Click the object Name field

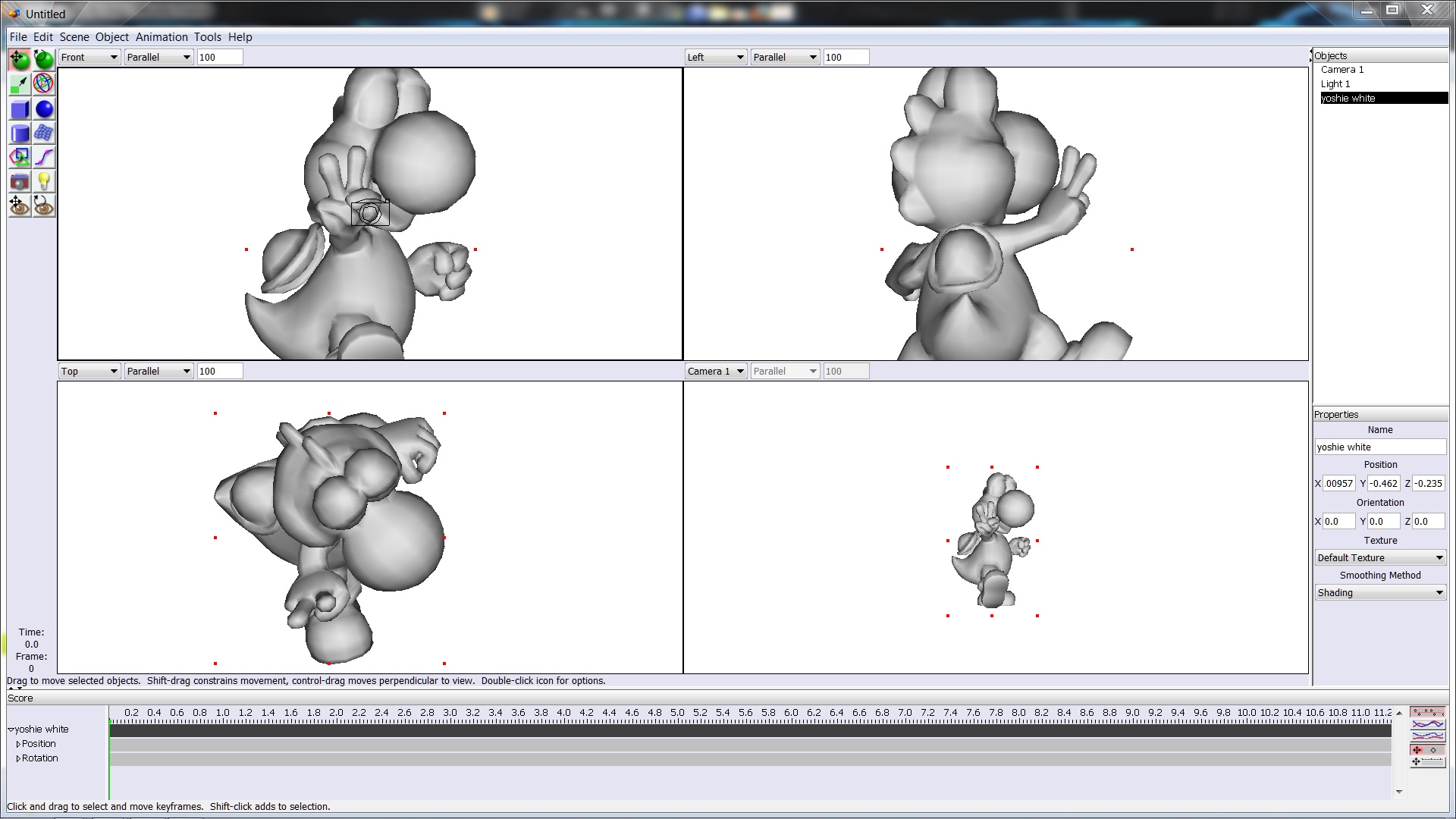[x=1380, y=447]
